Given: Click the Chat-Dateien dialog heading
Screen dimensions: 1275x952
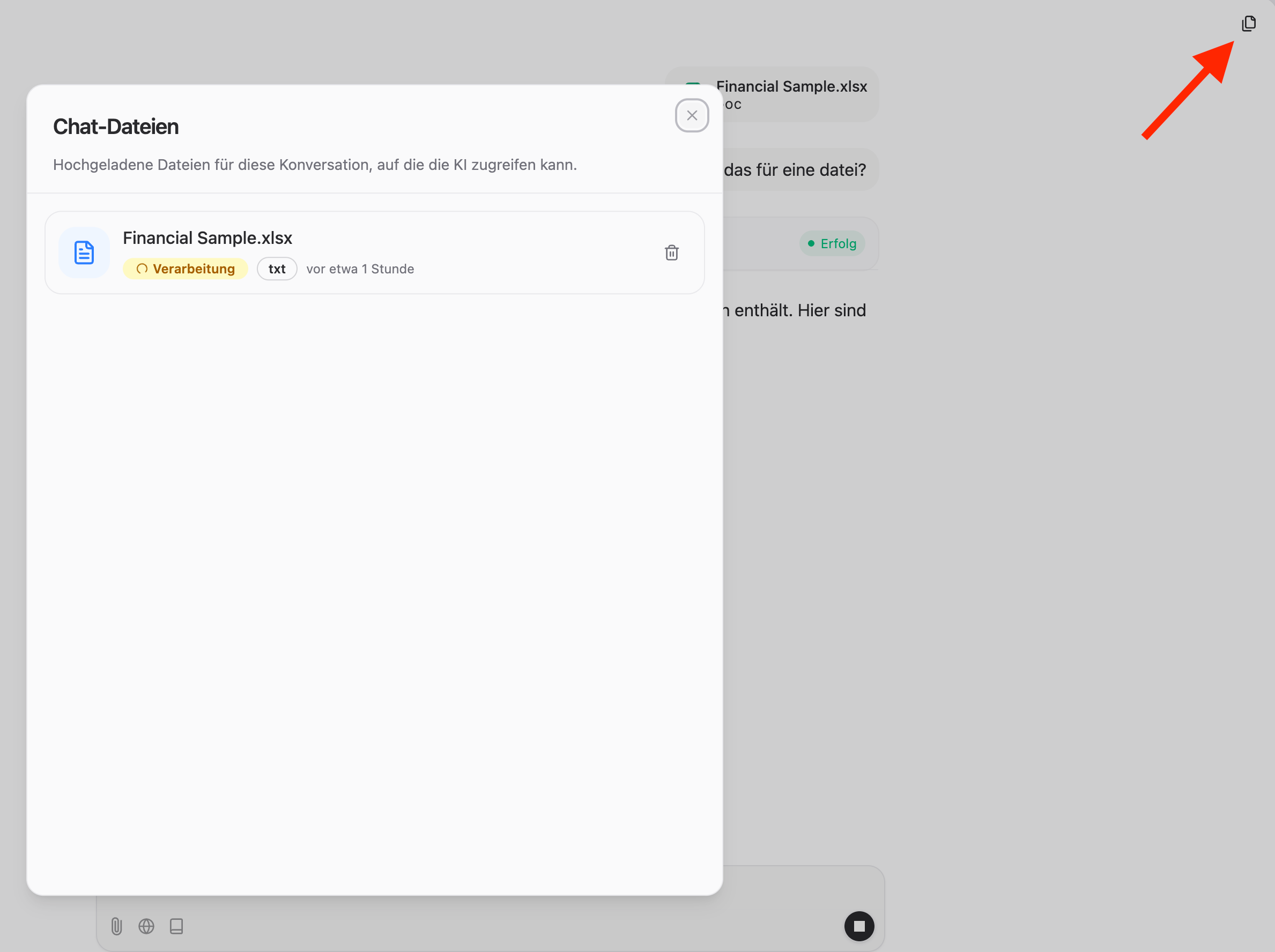Looking at the screenshot, I should [116, 127].
